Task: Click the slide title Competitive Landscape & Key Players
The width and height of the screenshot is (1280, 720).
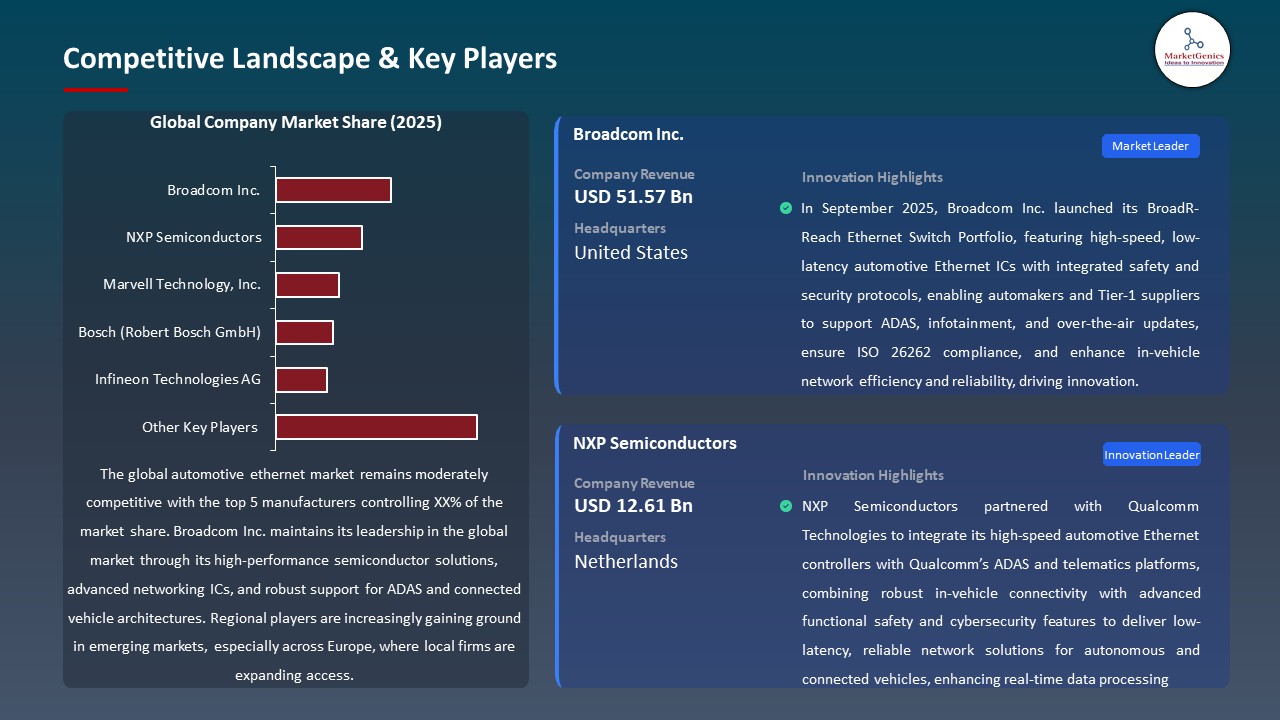Action: (x=310, y=58)
